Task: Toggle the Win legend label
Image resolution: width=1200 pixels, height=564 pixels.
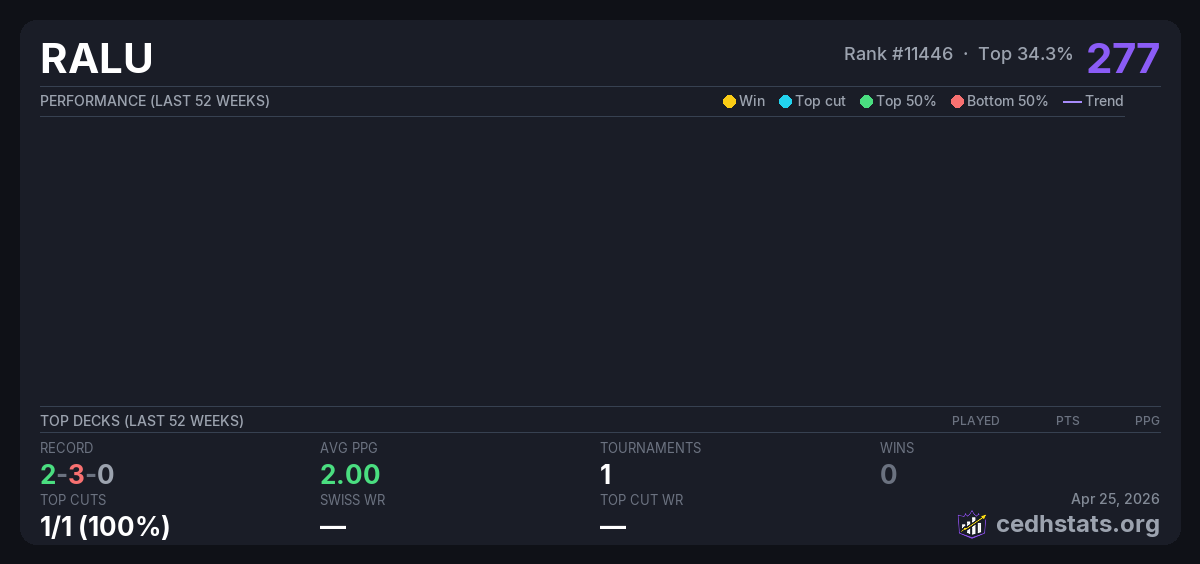Action: [752, 101]
